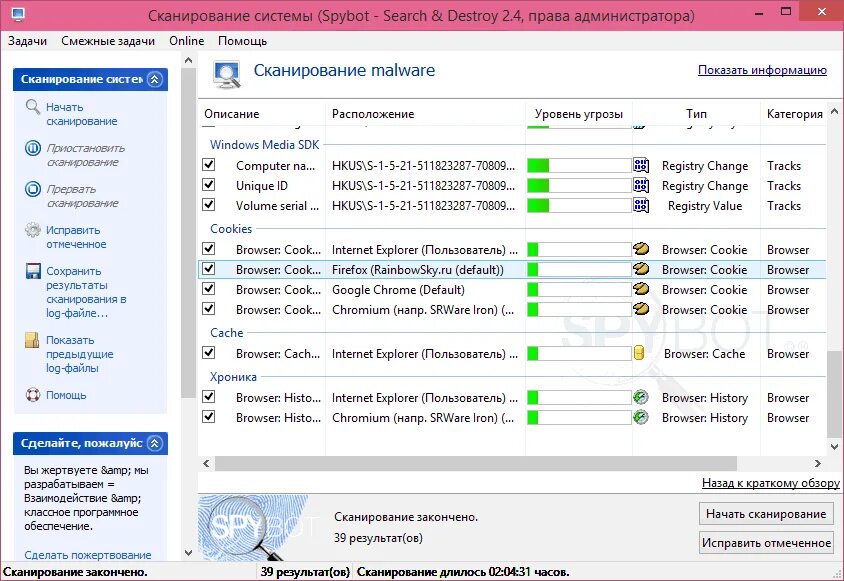
Task: Click results list scroll down arrow
Action: coord(834,446)
